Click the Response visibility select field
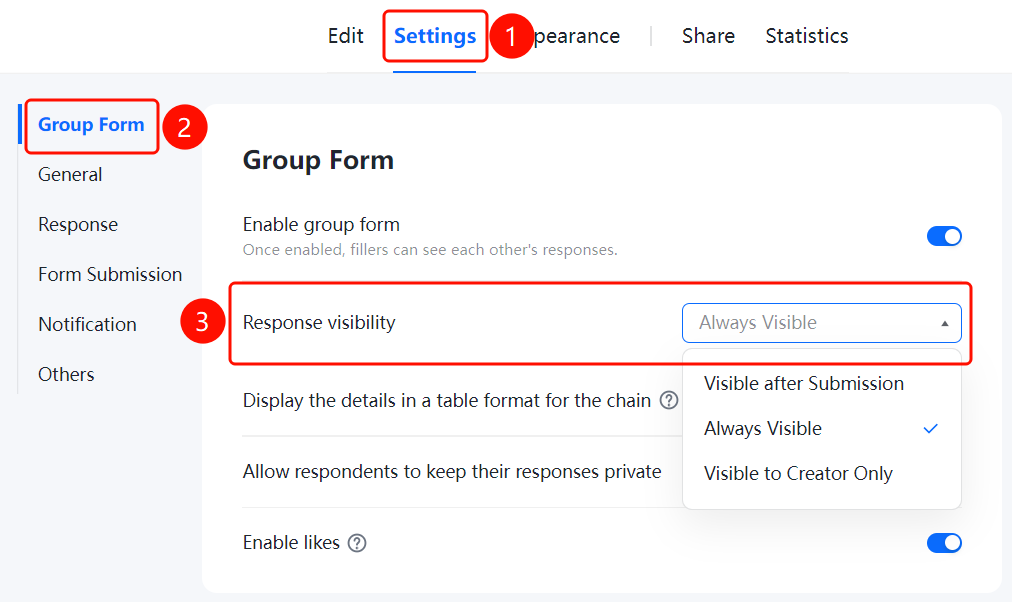The width and height of the screenshot is (1012, 602). [822, 323]
